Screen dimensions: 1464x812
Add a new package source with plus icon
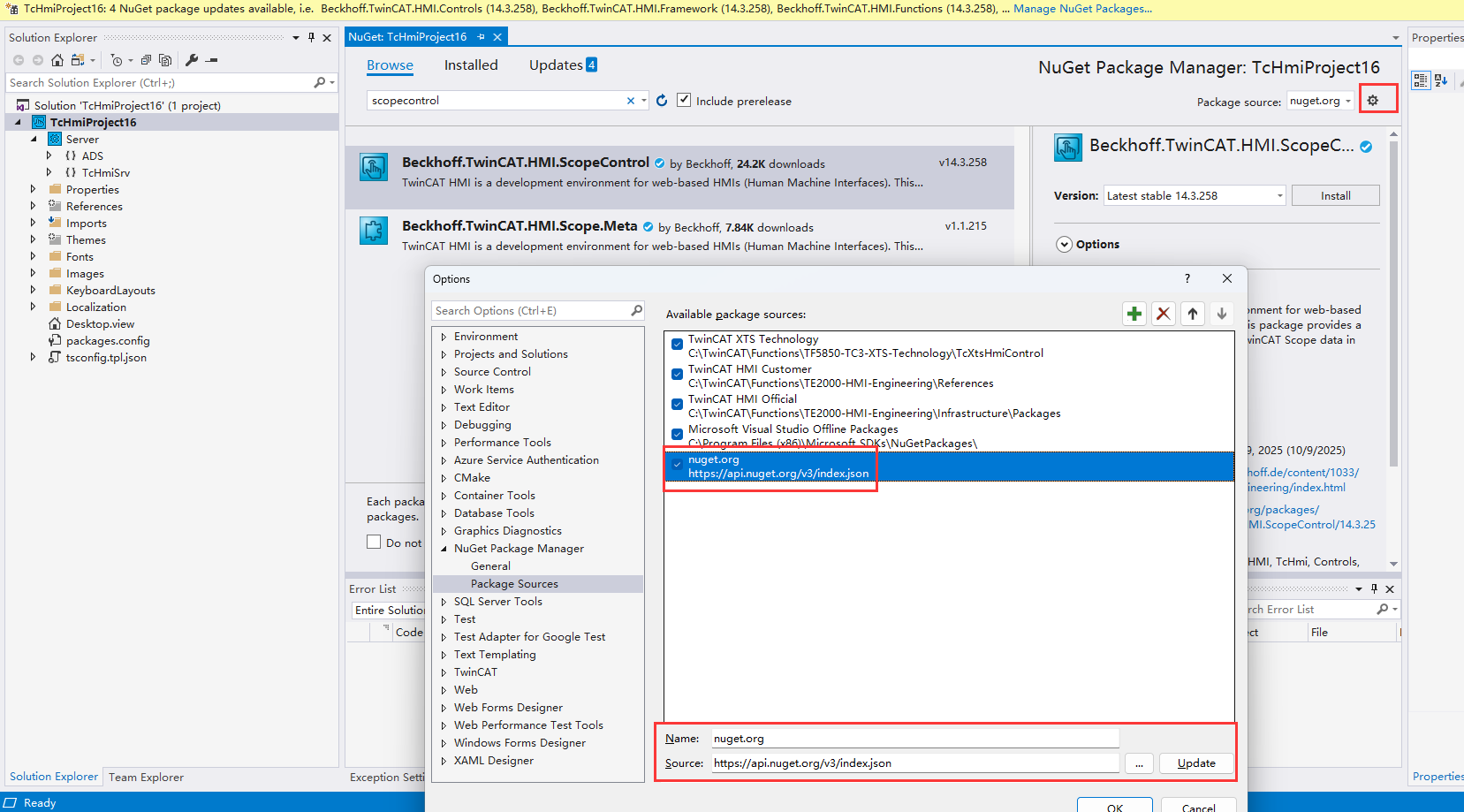(x=1134, y=314)
